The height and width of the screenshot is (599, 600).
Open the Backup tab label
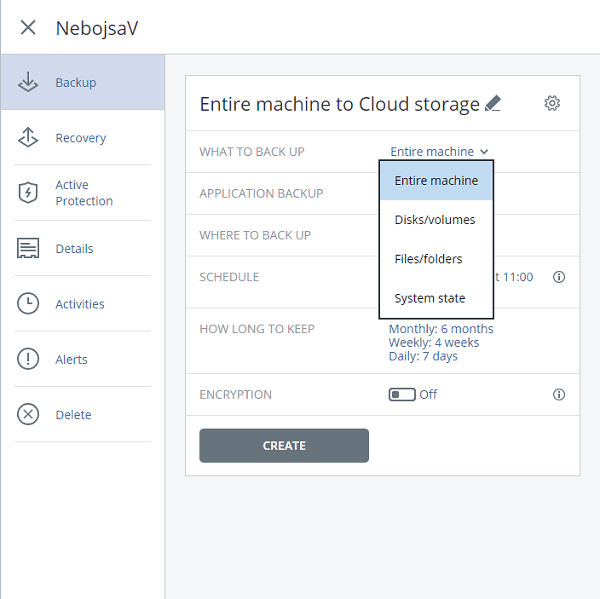pyautogui.click(x=76, y=83)
